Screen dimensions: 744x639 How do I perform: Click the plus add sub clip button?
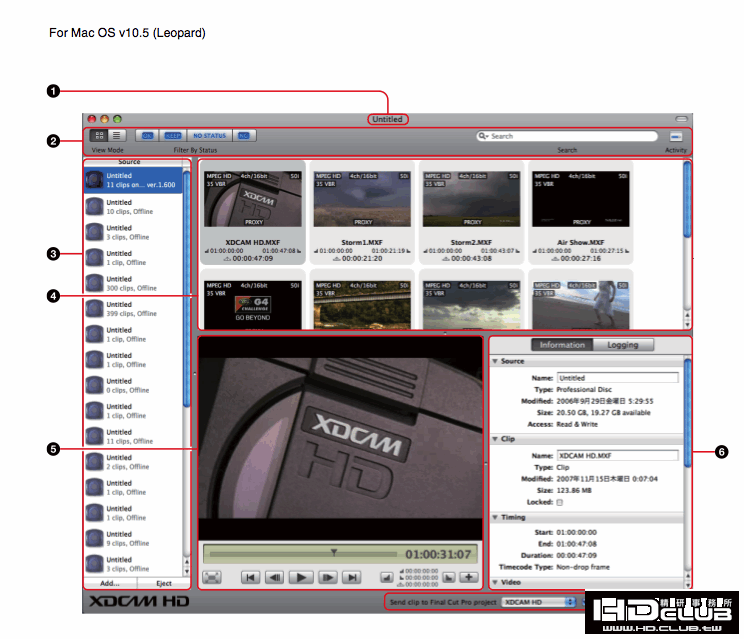pos(469,577)
